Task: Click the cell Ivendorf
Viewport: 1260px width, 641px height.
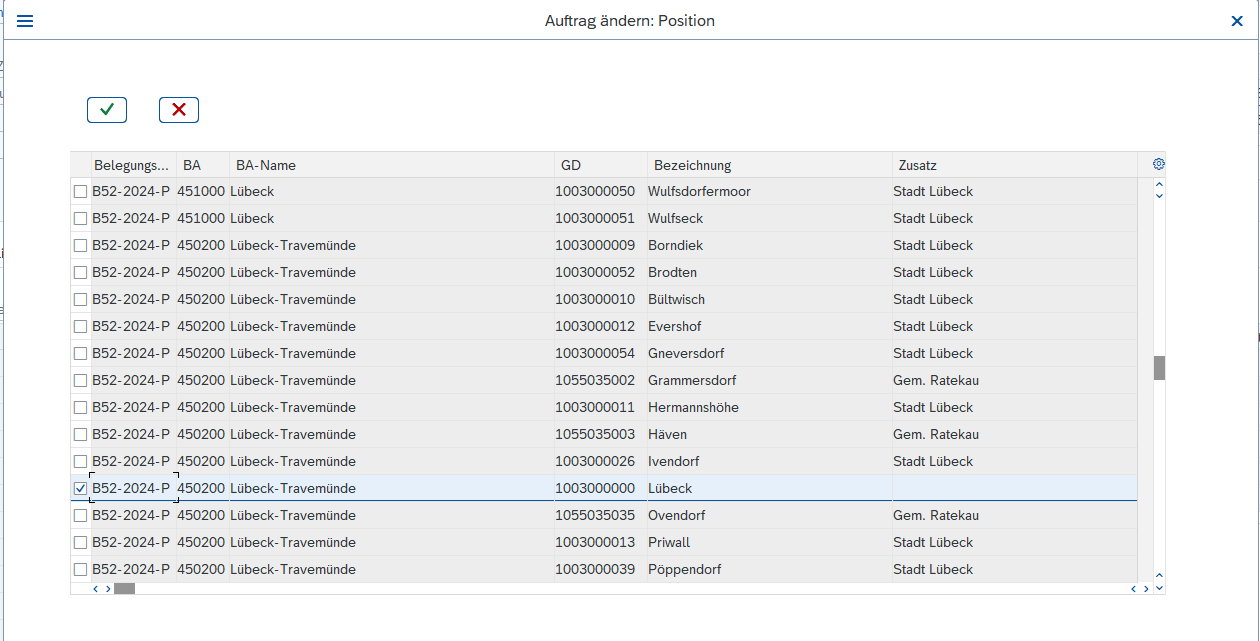Action: point(770,462)
